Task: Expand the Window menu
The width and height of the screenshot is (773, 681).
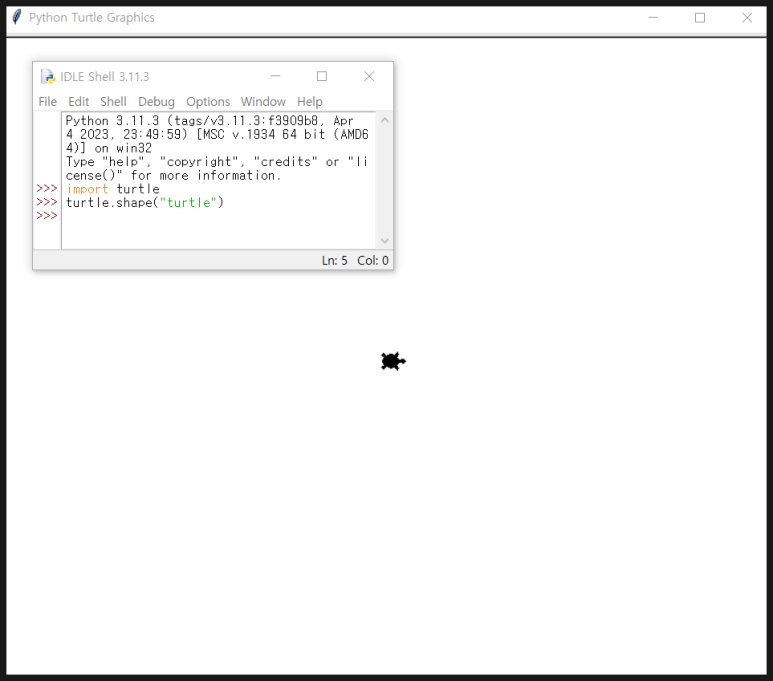Action: click(263, 101)
